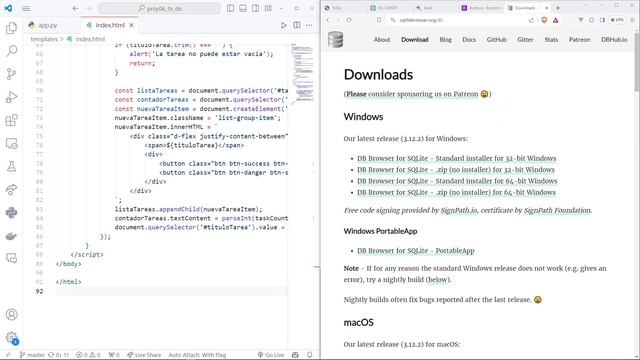Close the index.html editor tab
This screenshot has width=640, height=360.
click(x=131, y=25)
